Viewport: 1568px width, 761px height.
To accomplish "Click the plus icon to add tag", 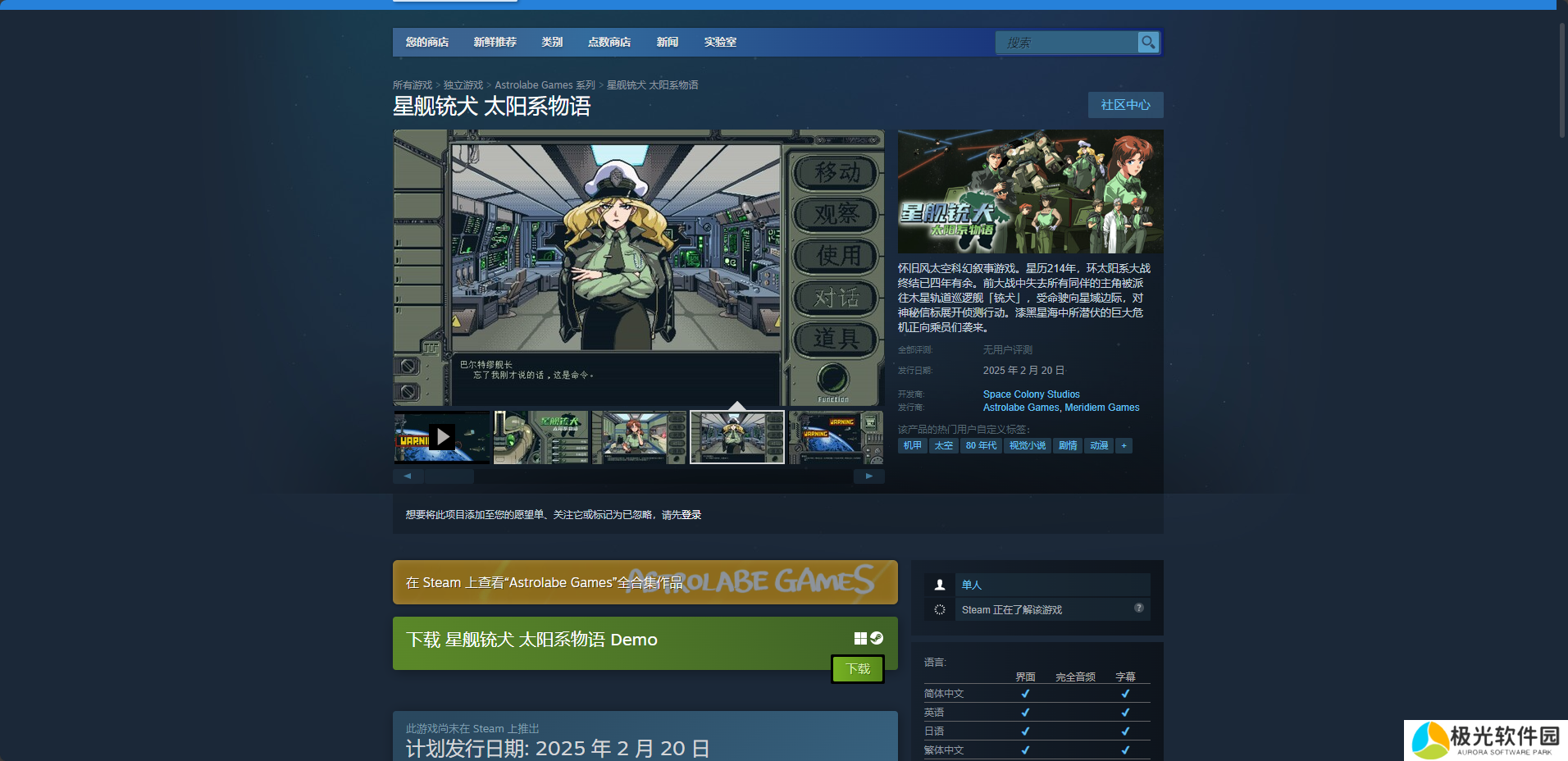I will pos(1124,445).
